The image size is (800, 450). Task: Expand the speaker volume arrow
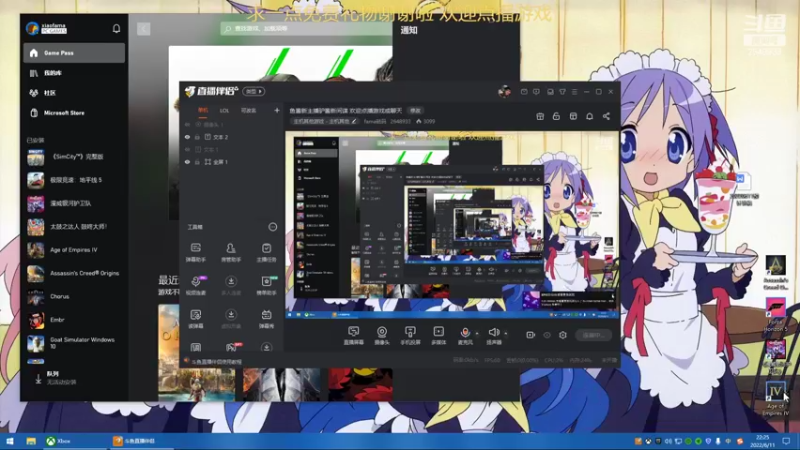click(x=506, y=334)
